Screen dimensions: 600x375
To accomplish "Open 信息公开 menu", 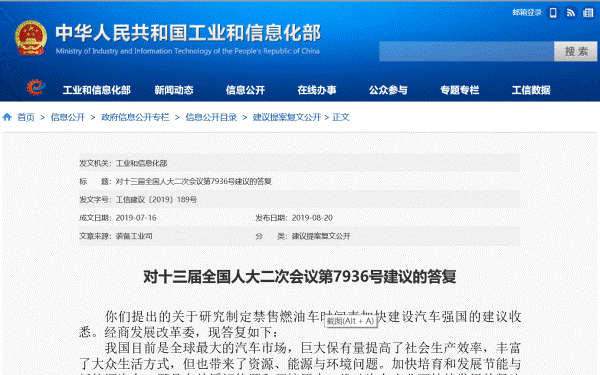I will (245, 90).
